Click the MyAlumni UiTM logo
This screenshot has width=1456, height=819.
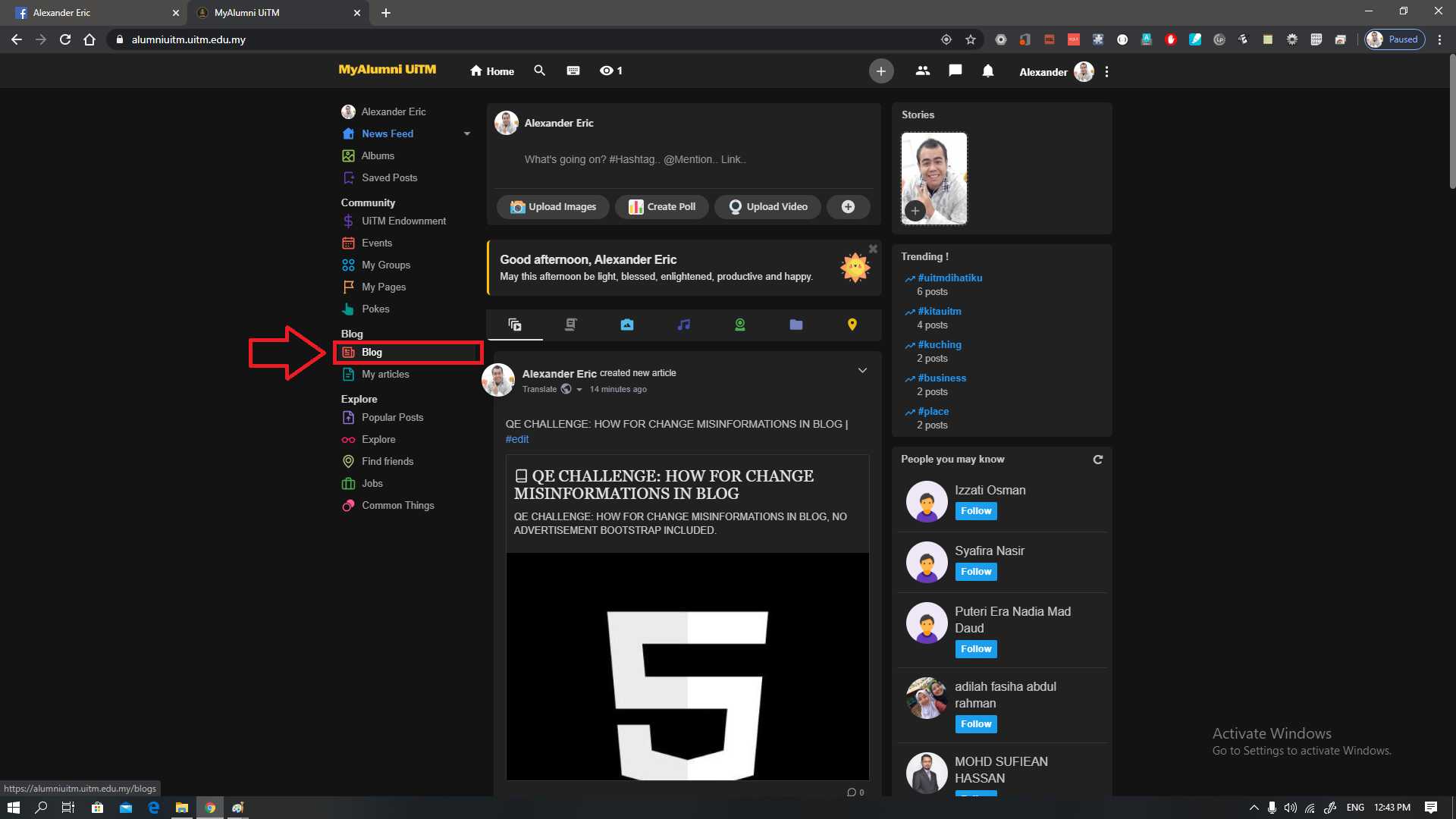tap(387, 70)
